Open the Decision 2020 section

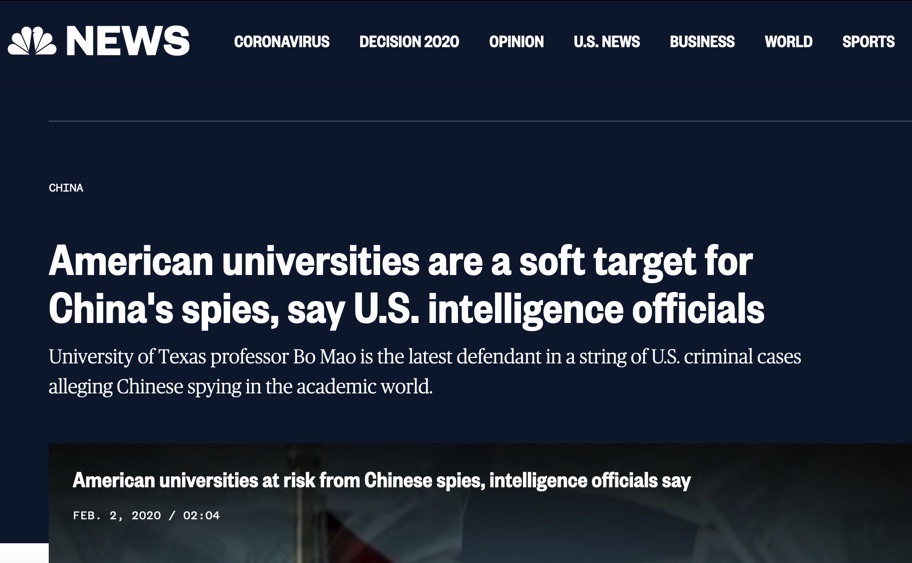click(x=409, y=42)
